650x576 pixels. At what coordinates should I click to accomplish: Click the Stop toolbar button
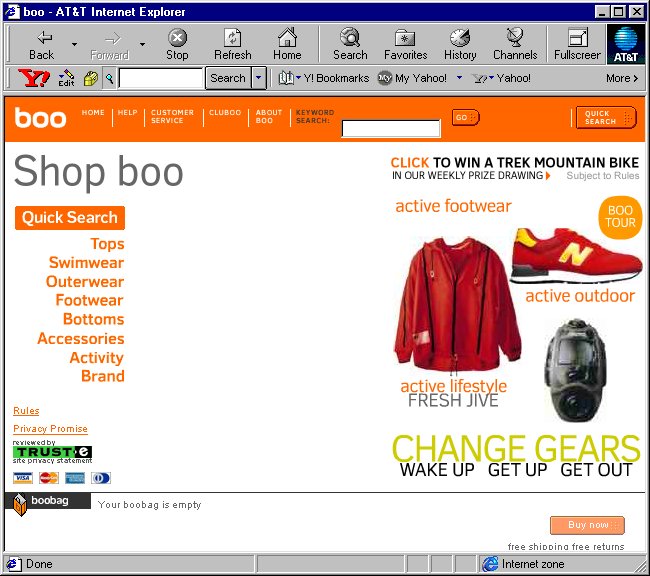tap(177, 44)
